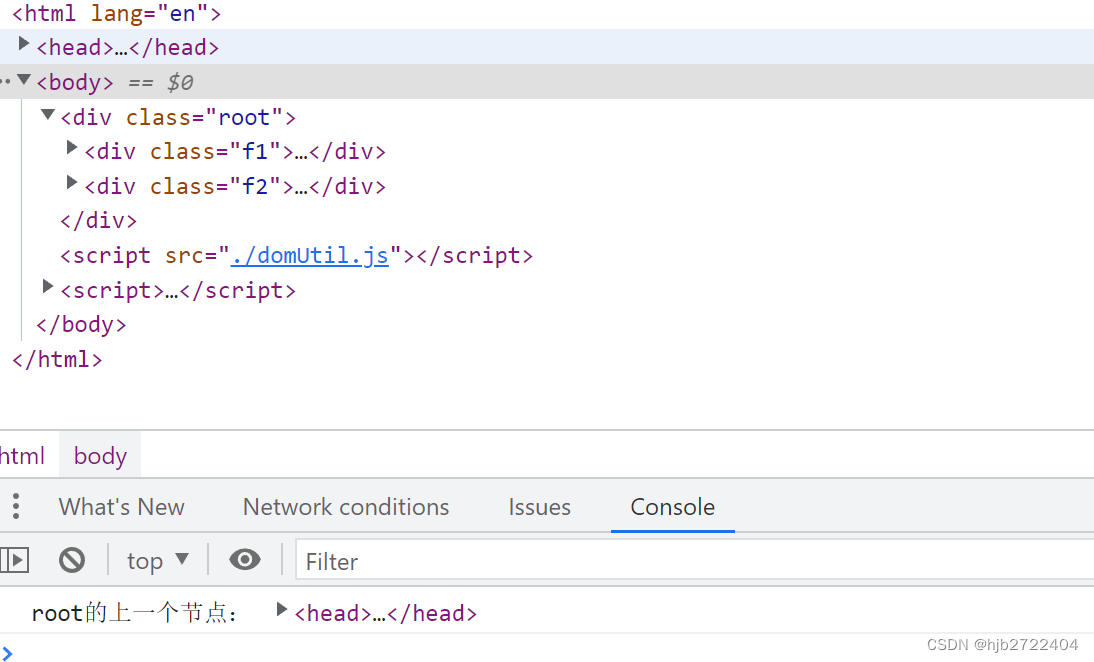This screenshot has width=1094, height=662.
Task: Collapse the body element node
Action: tap(24, 80)
